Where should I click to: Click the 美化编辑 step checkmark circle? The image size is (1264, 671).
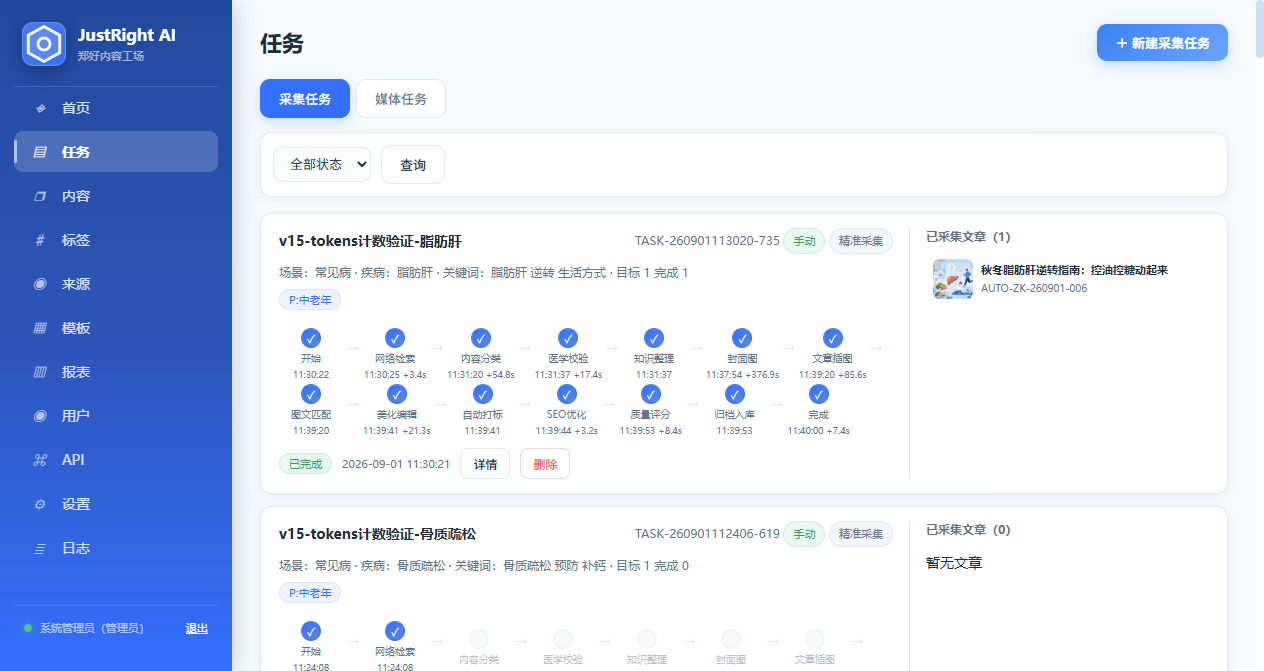tap(396, 394)
